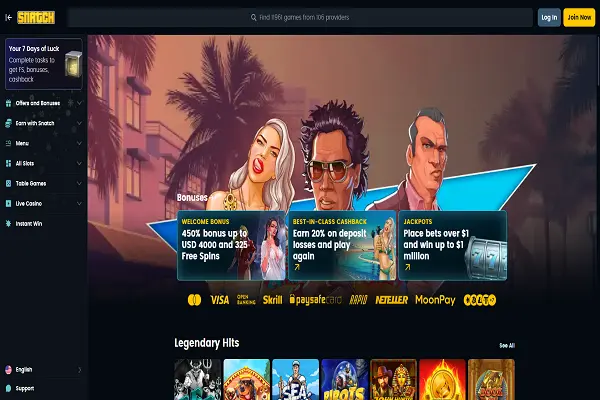Viewport: 600px width, 400px height.
Task: Click the Live Casino icon
Action: coord(8,204)
